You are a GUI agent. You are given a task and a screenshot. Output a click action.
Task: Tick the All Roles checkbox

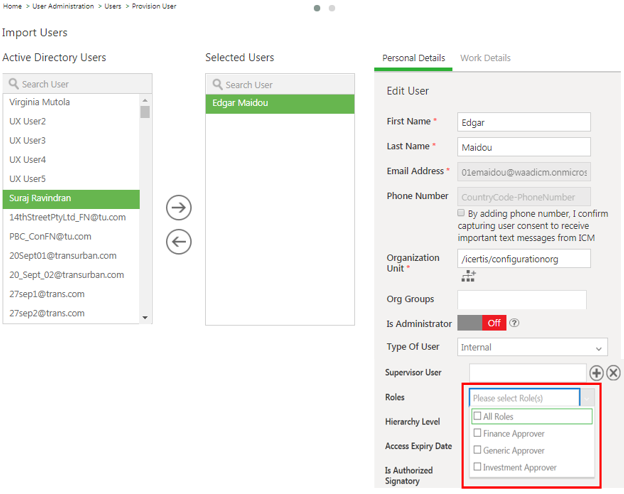[478, 416]
